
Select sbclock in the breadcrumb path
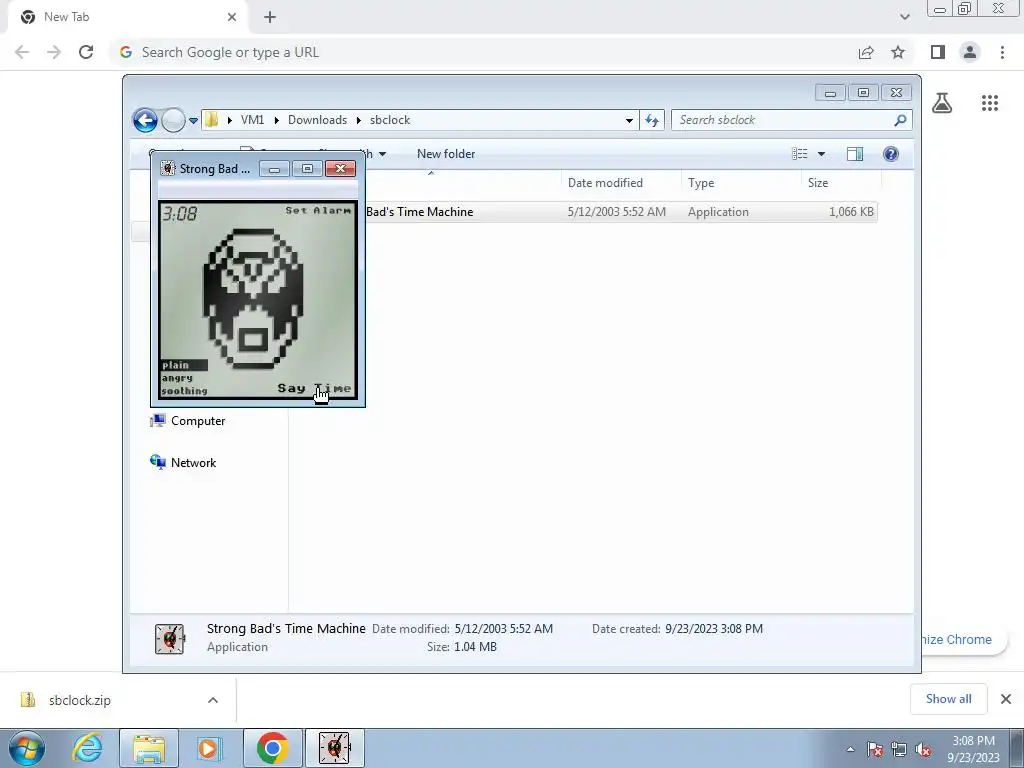click(x=390, y=120)
